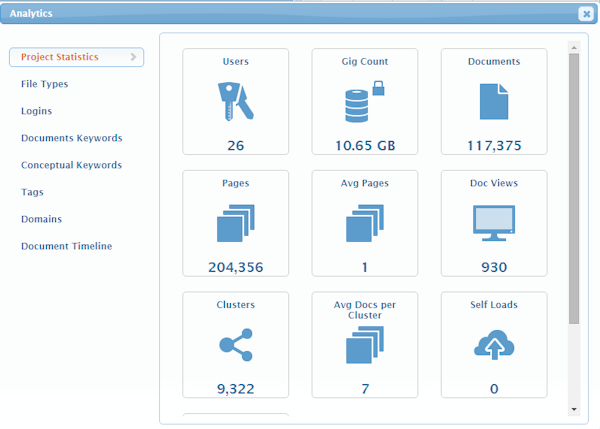Click the Users key icon
600x429 pixels.
click(235, 102)
